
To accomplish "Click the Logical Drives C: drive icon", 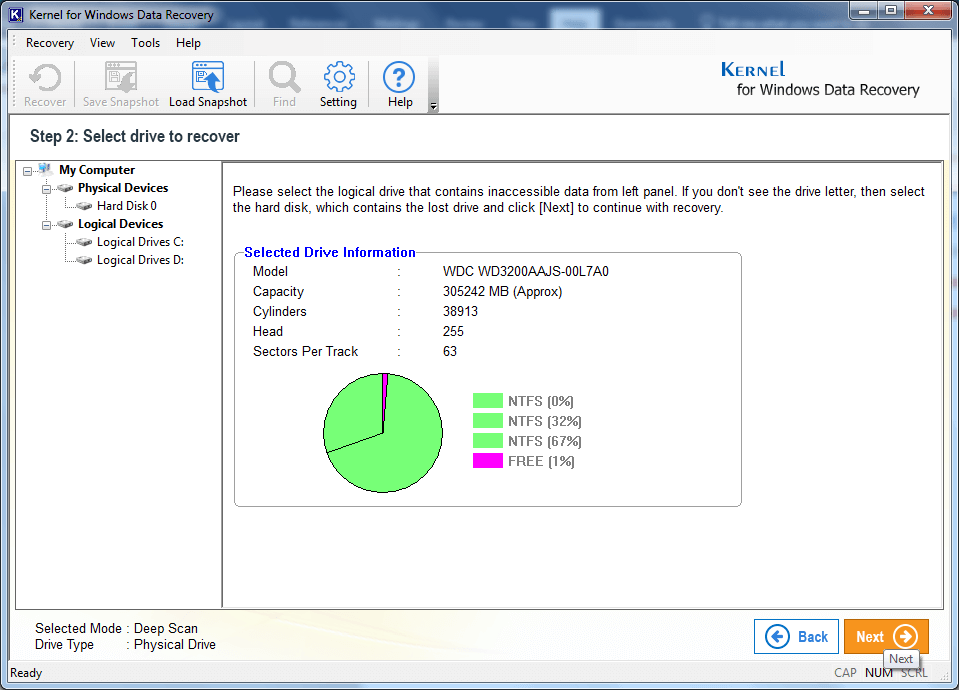I will coord(84,242).
